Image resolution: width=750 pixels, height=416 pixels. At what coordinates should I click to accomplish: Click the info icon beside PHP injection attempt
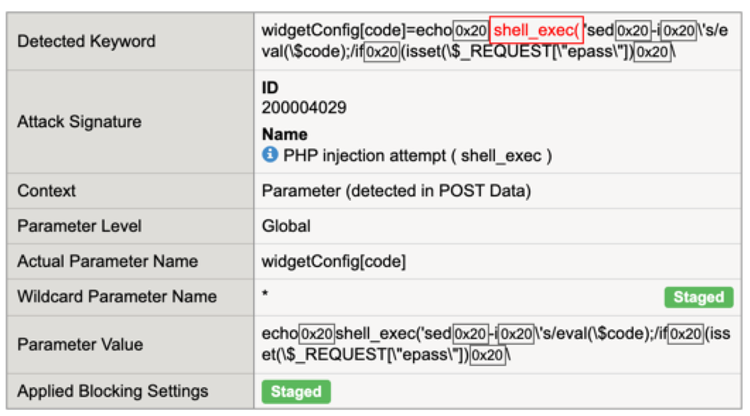[269, 156]
